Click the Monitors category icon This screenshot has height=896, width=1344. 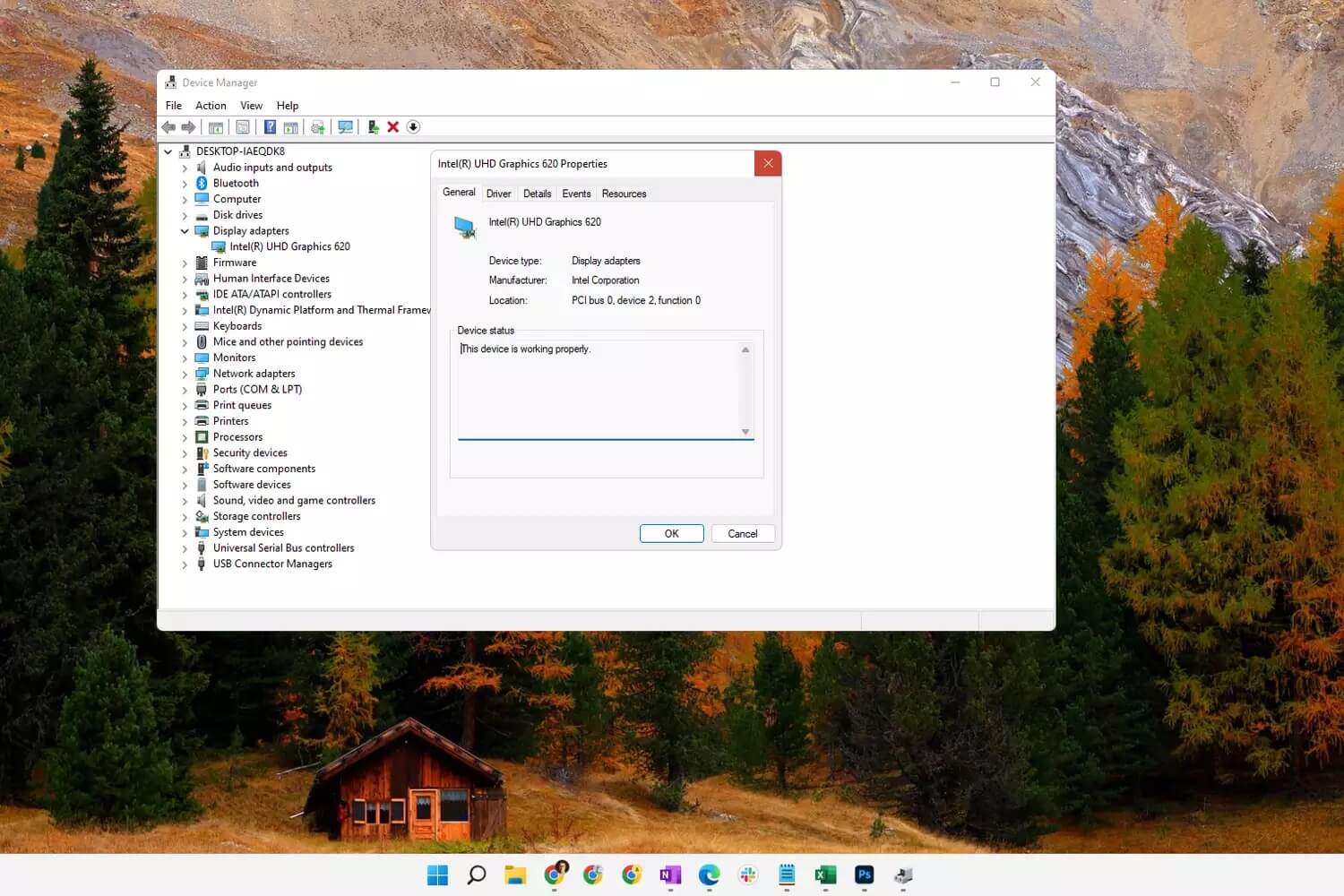202,358
